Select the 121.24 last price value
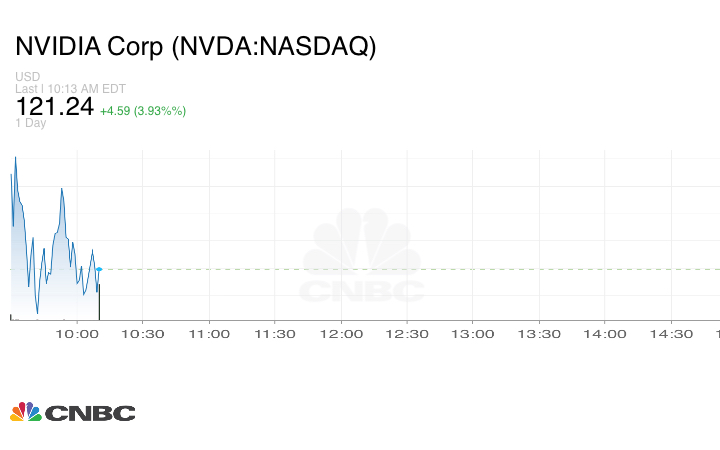Image resolution: width=720 pixels, height=450 pixels. pyautogui.click(x=53, y=108)
